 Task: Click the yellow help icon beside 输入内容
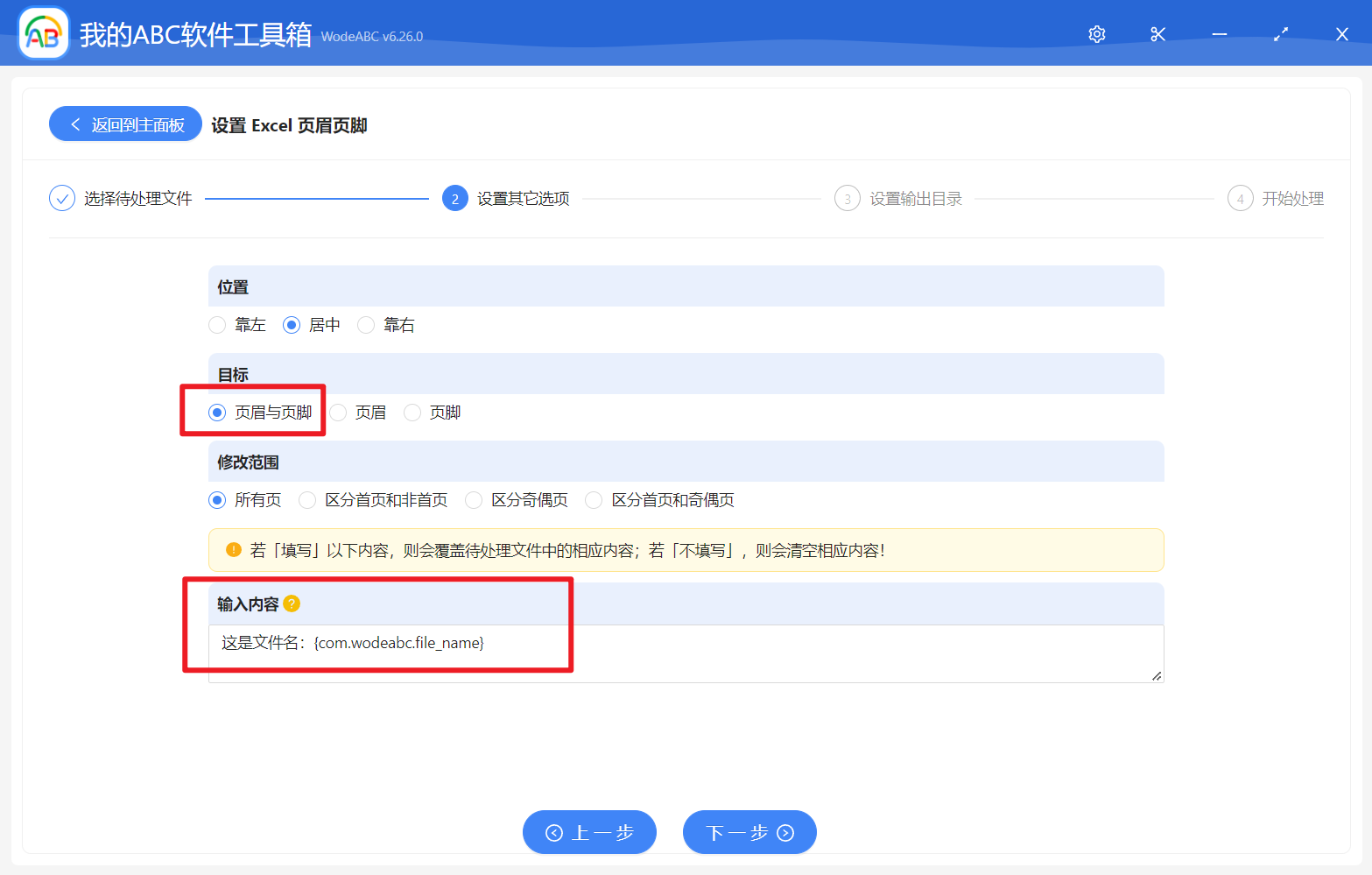[x=292, y=603]
